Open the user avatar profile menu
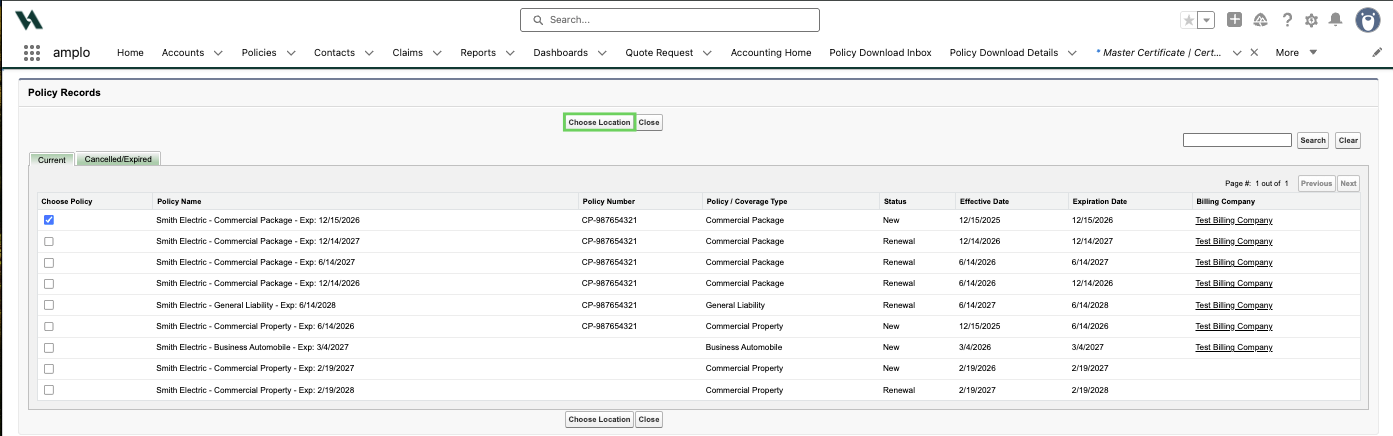The height and width of the screenshot is (436, 1393). pos(1368,20)
